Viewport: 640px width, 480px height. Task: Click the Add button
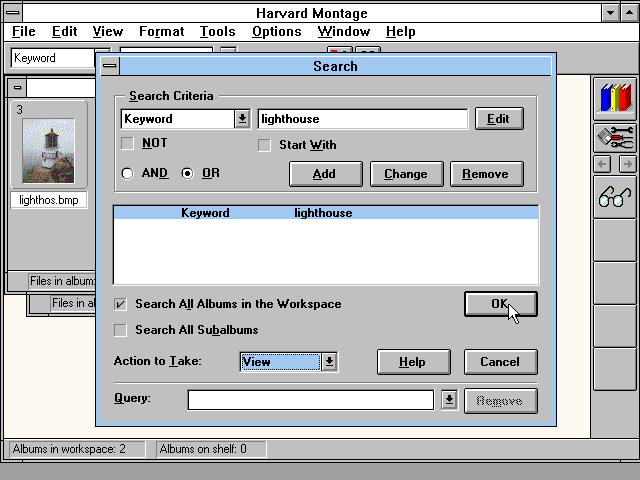pos(324,174)
